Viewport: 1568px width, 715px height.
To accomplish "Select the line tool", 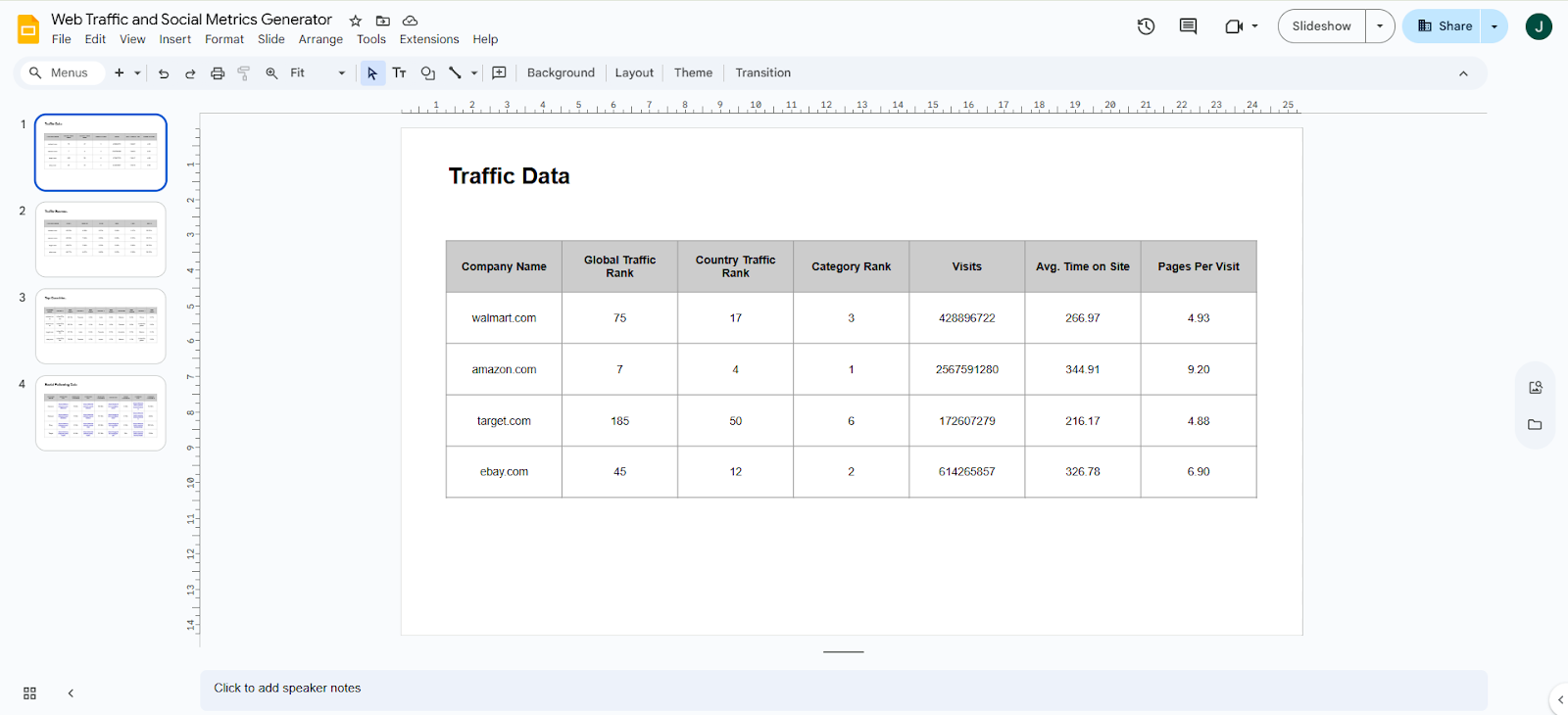I will pyautogui.click(x=455, y=73).
